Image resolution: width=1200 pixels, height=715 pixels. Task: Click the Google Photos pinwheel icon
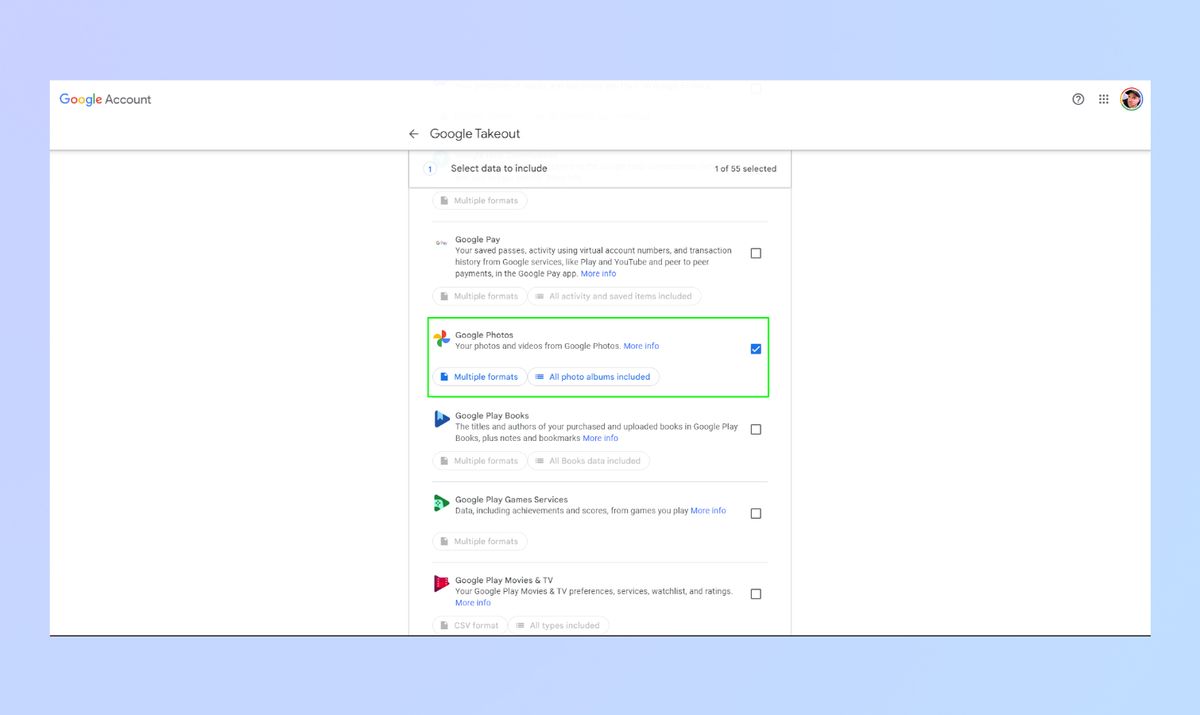coord(441,340)
